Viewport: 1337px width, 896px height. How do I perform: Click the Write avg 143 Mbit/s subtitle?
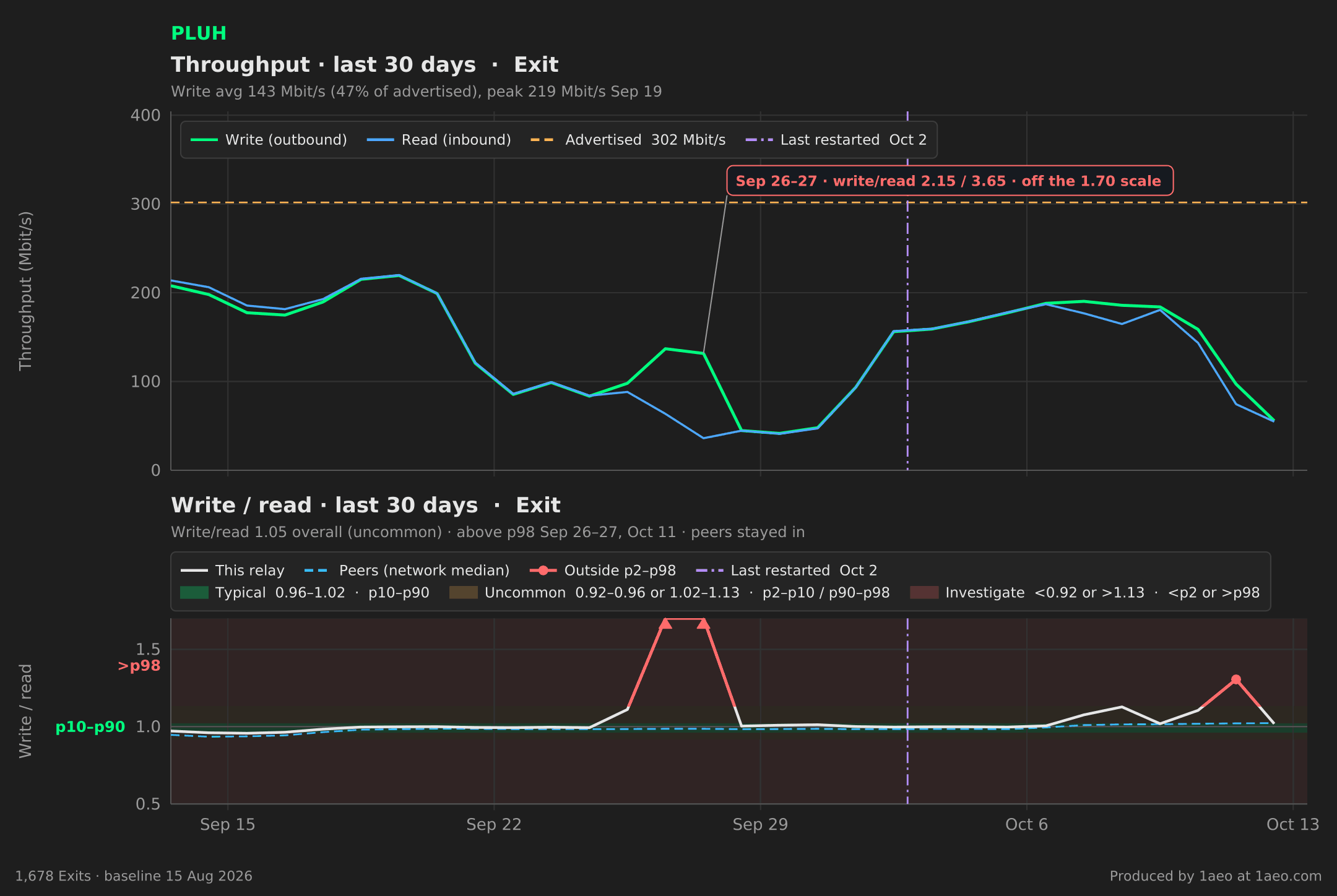tap(416, 92)
